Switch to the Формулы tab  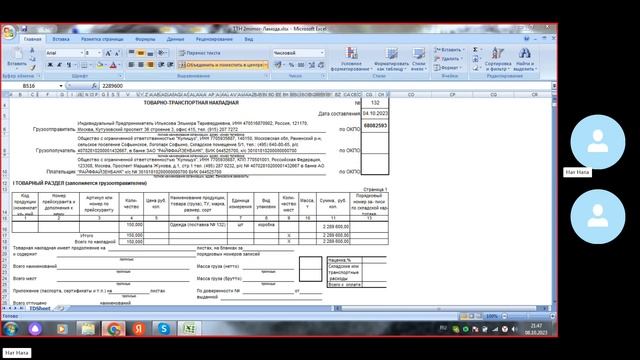pyautogui.click(x=145, y=39)
